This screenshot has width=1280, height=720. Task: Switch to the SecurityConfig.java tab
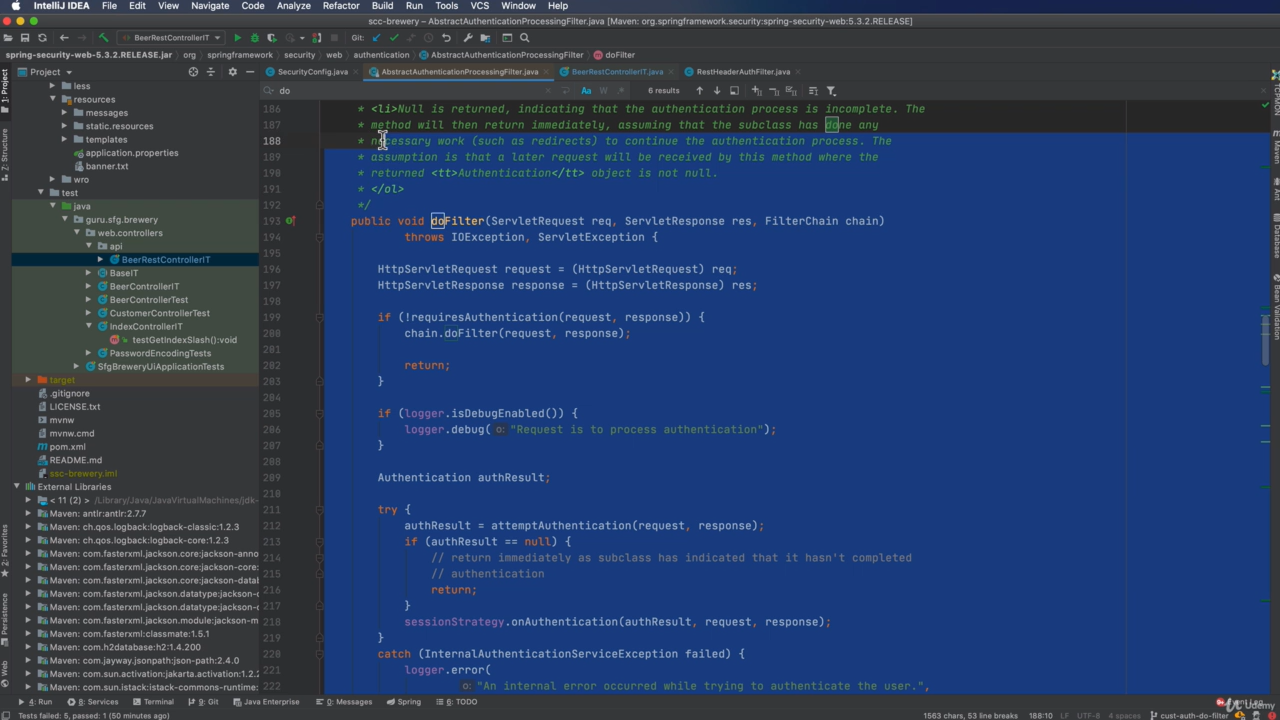[x=312, y=72]
